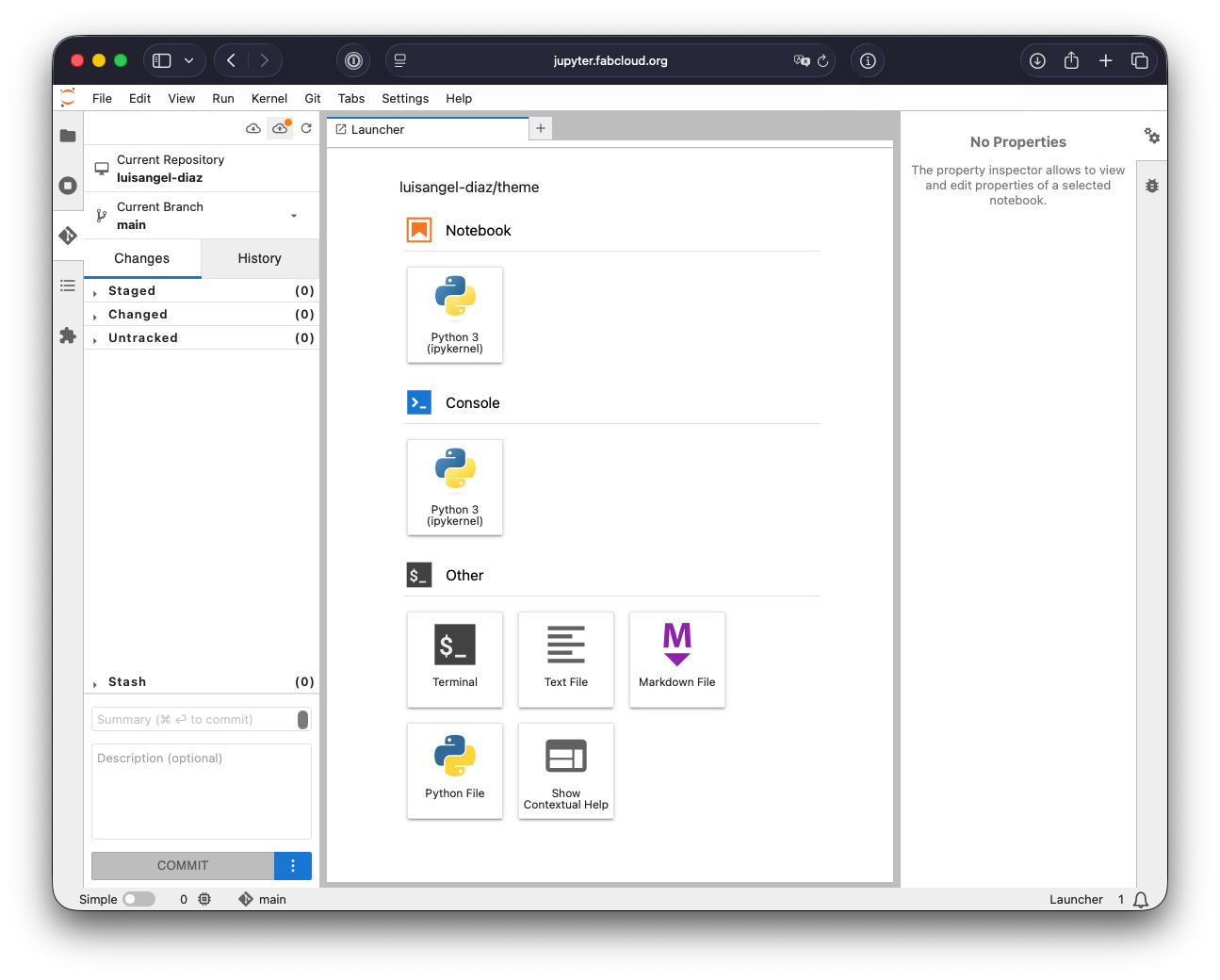Expand the Untracked files section
The width and height of the screenshot is (1220, 980).
click(142, 338)
